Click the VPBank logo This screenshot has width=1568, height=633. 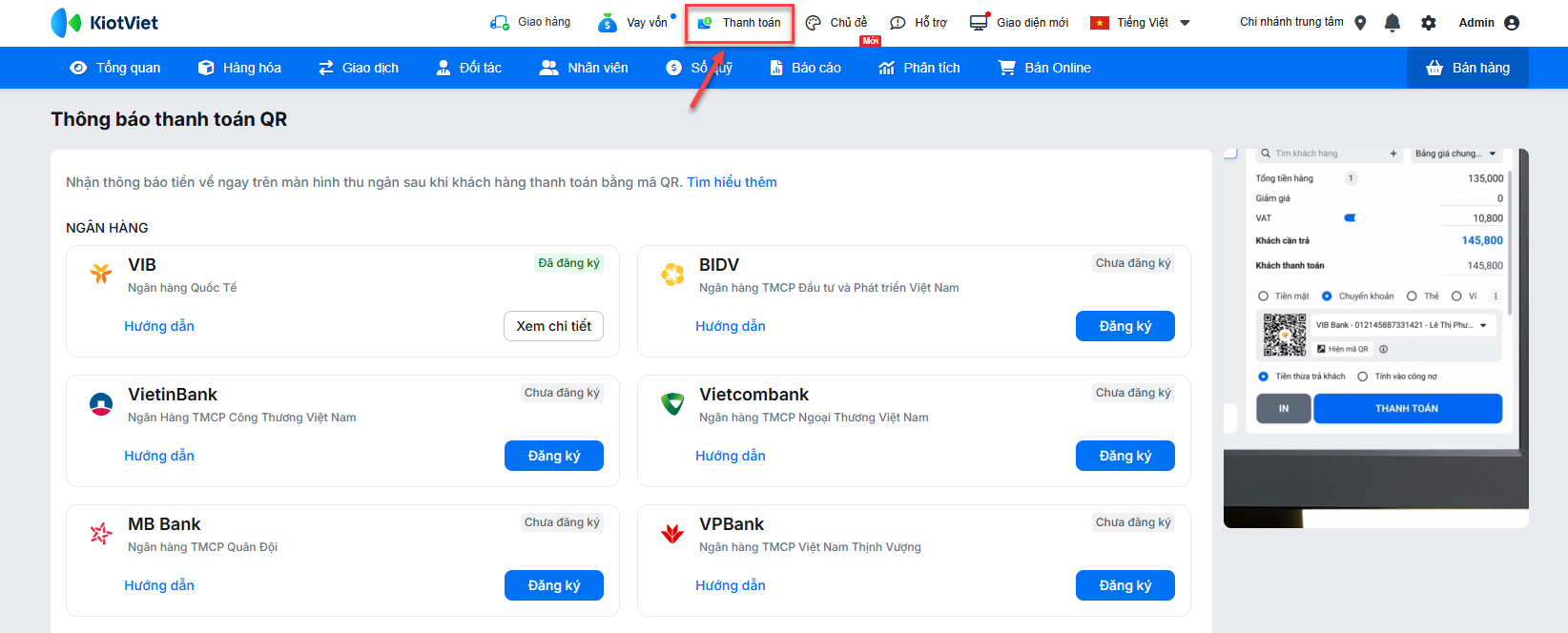(x=672, y=534)
